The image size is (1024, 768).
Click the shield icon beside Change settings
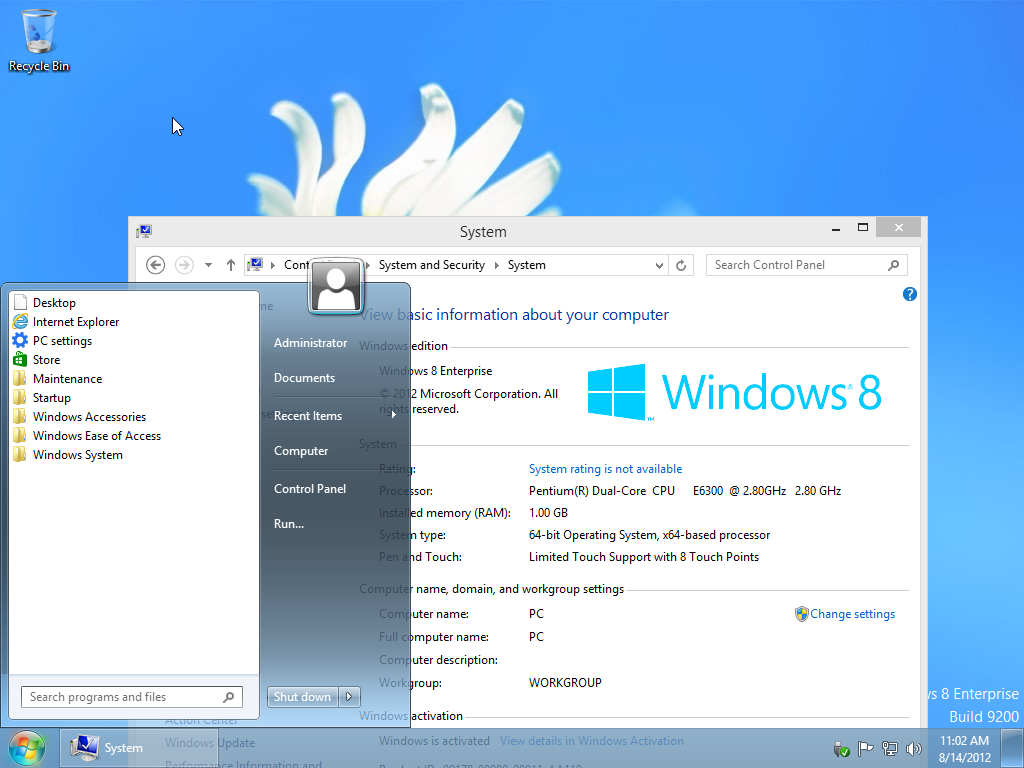pos(801,614)
